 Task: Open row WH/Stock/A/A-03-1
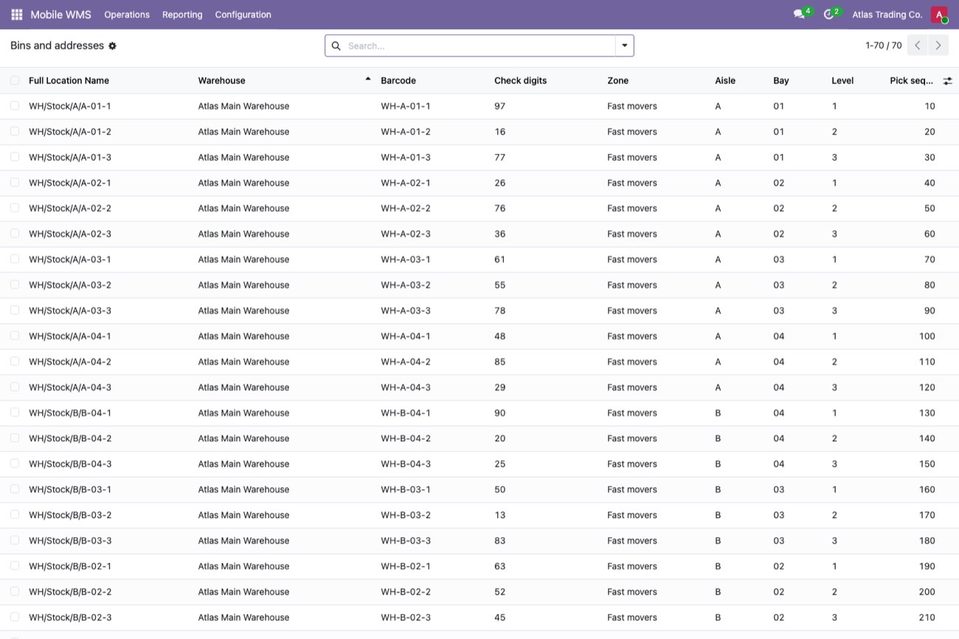tap(480, 259)
